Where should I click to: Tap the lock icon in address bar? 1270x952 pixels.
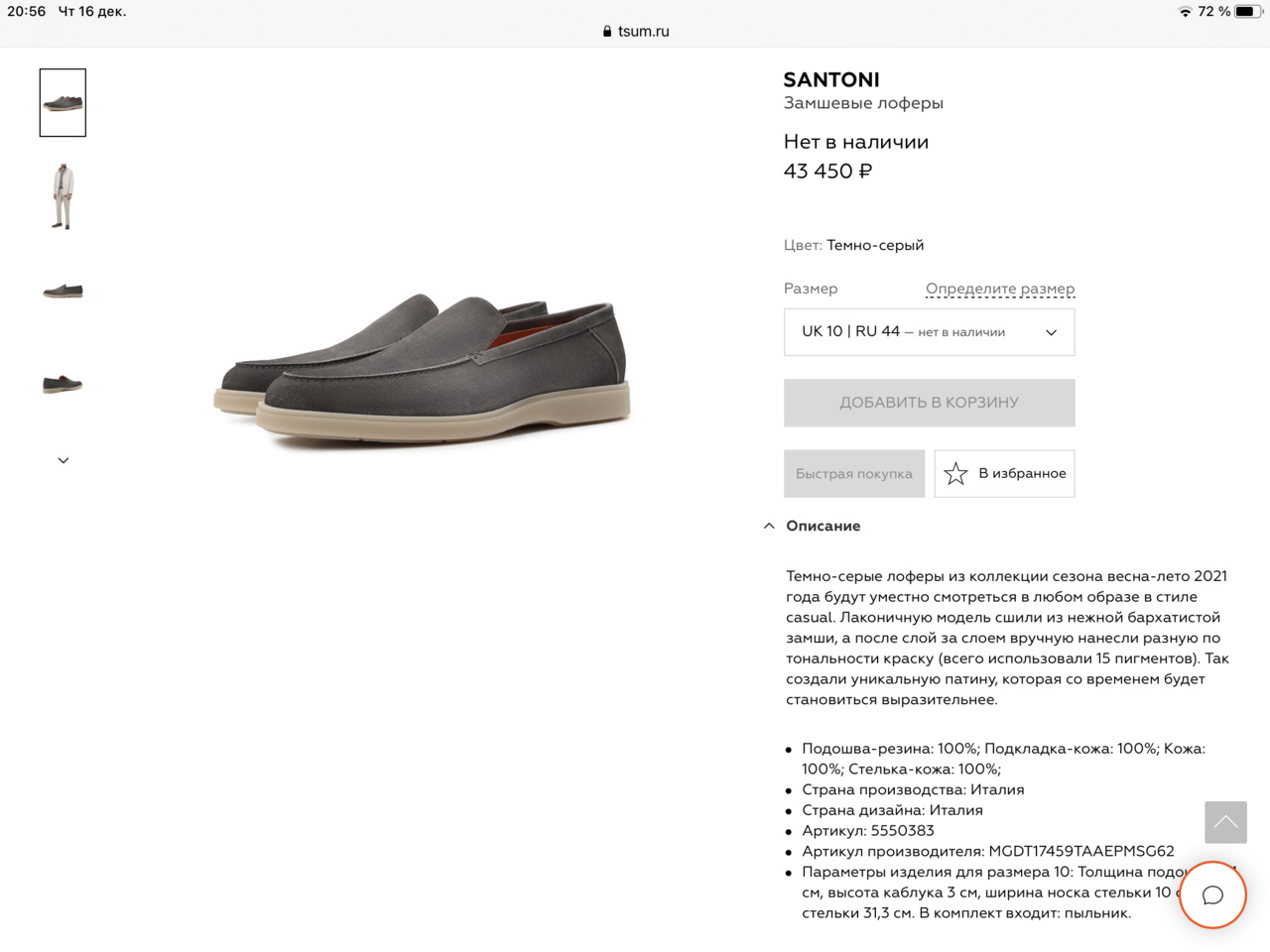(x=607, y=32)
